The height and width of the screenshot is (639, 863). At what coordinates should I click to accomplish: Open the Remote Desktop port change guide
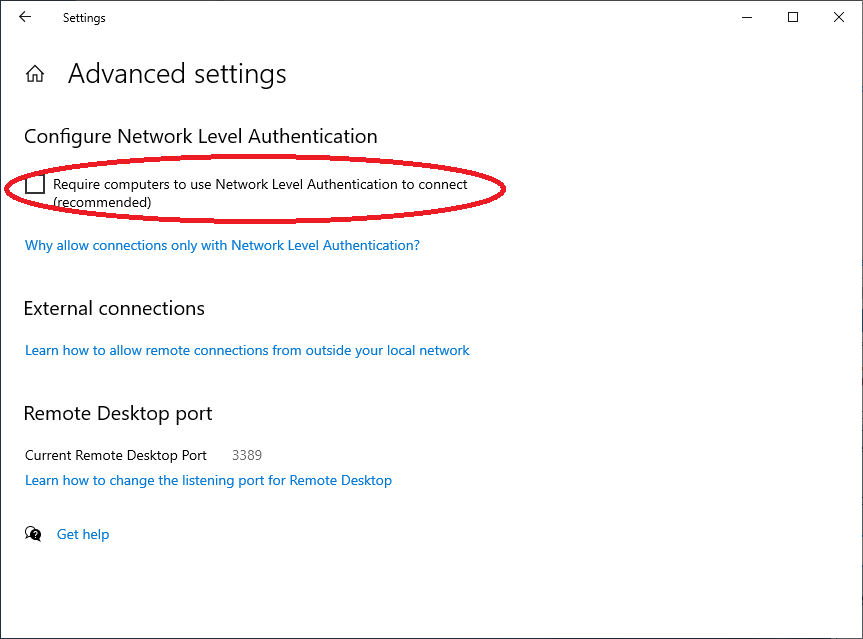(208, 480)
